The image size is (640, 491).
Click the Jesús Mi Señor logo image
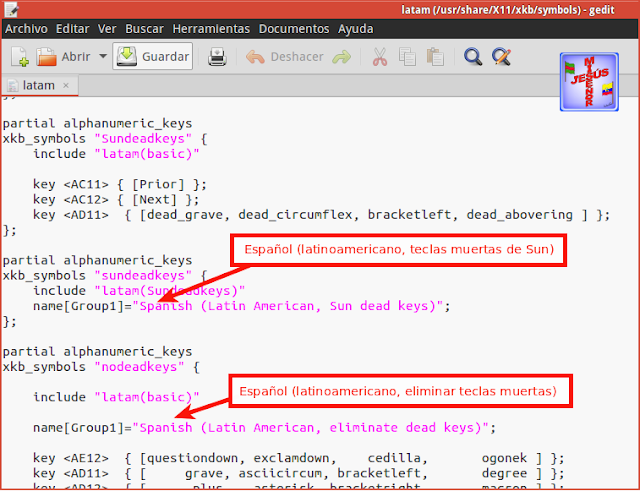click(589, 82)
